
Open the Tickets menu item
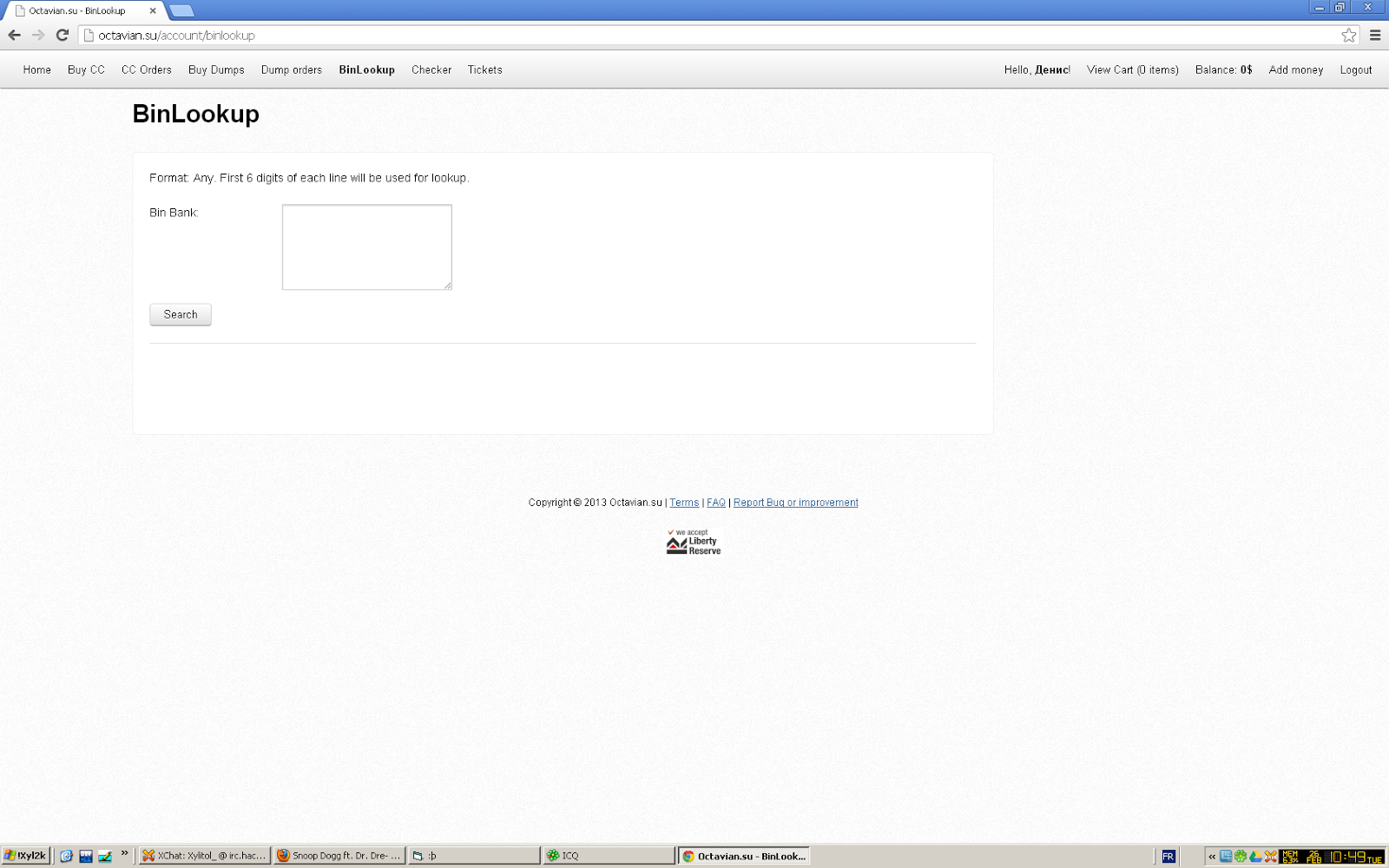[484, 70]
